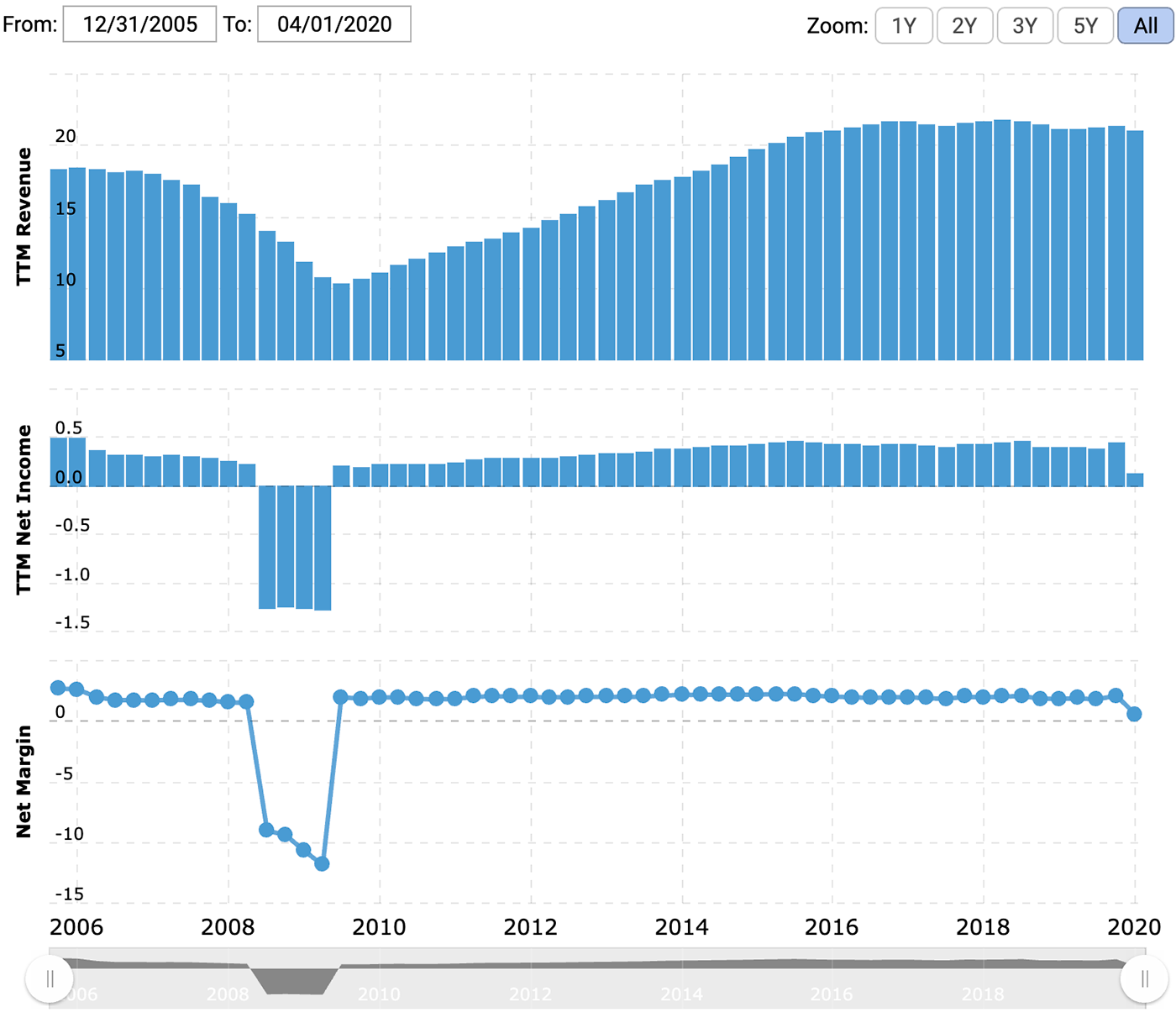The width and height of the screenshot is (1176, 1012).
Task: Click the first TTM Revenue bar at 2006
Action: pyautogui.click(x=59, y=265)
